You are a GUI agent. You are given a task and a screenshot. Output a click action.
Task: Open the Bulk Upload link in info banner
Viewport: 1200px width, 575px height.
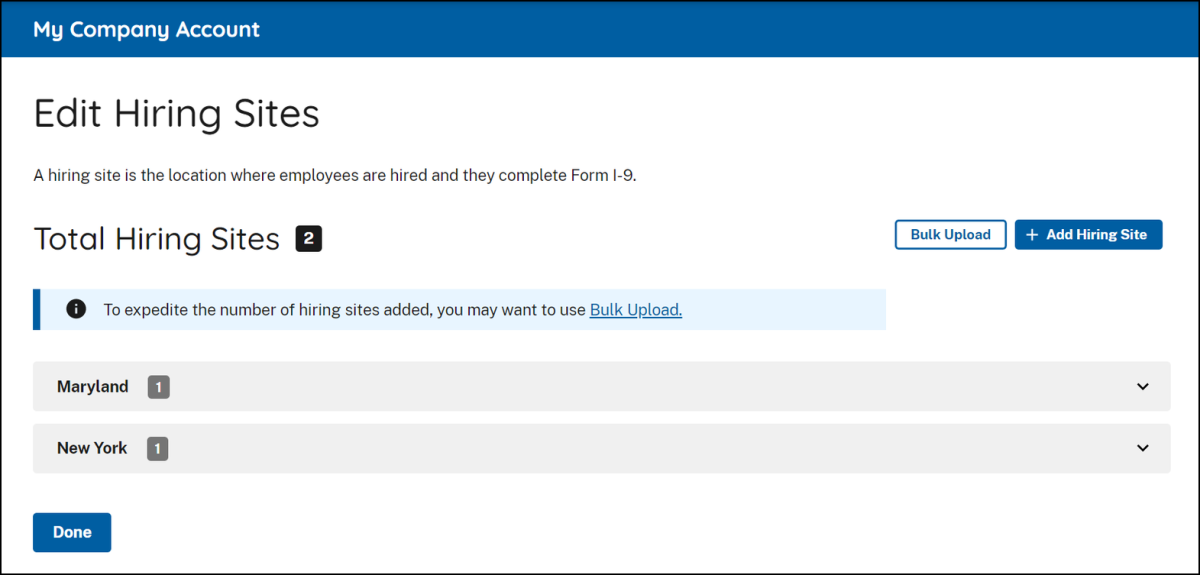(636, 310)
